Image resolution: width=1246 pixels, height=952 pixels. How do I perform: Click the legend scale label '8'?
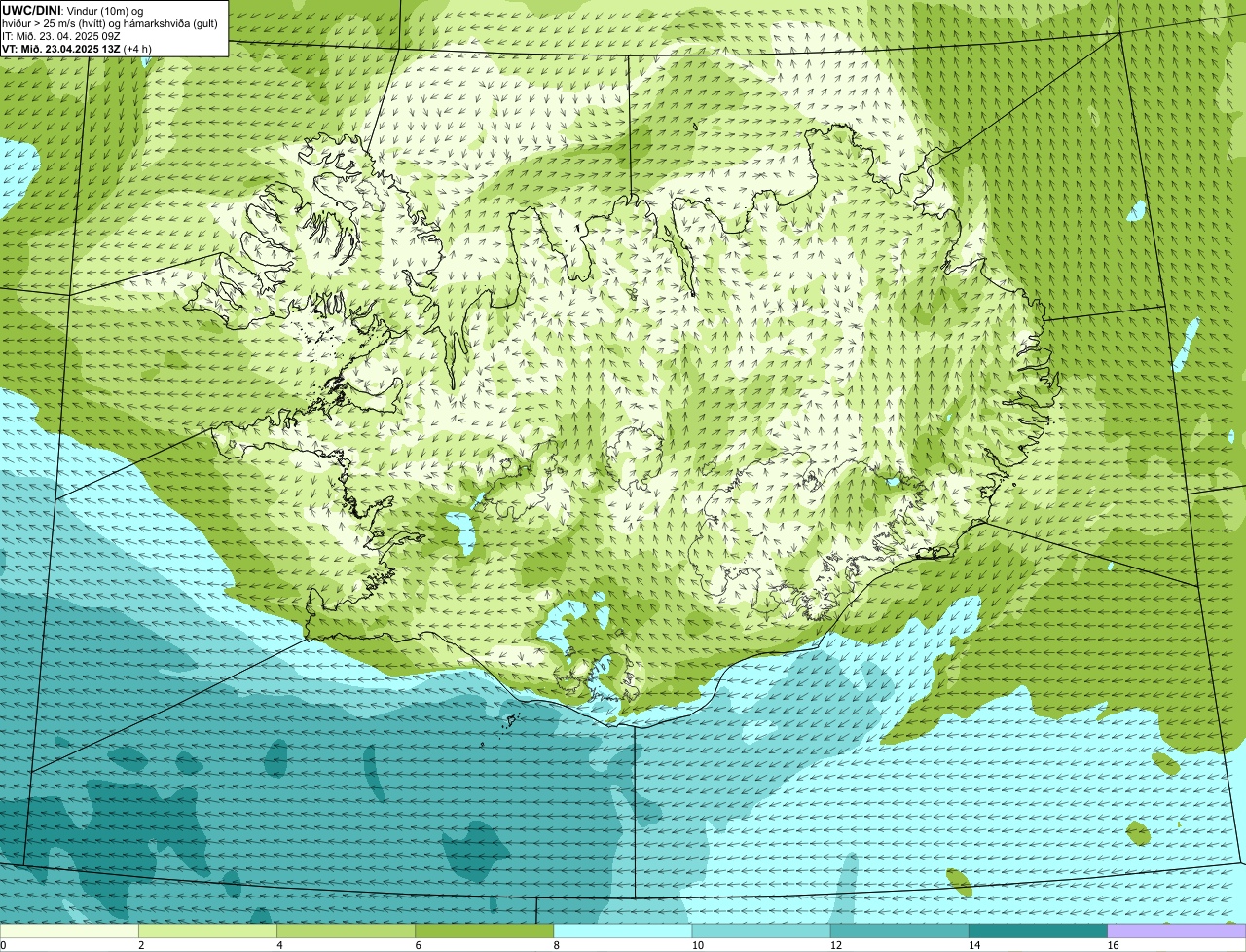[556, 945]
